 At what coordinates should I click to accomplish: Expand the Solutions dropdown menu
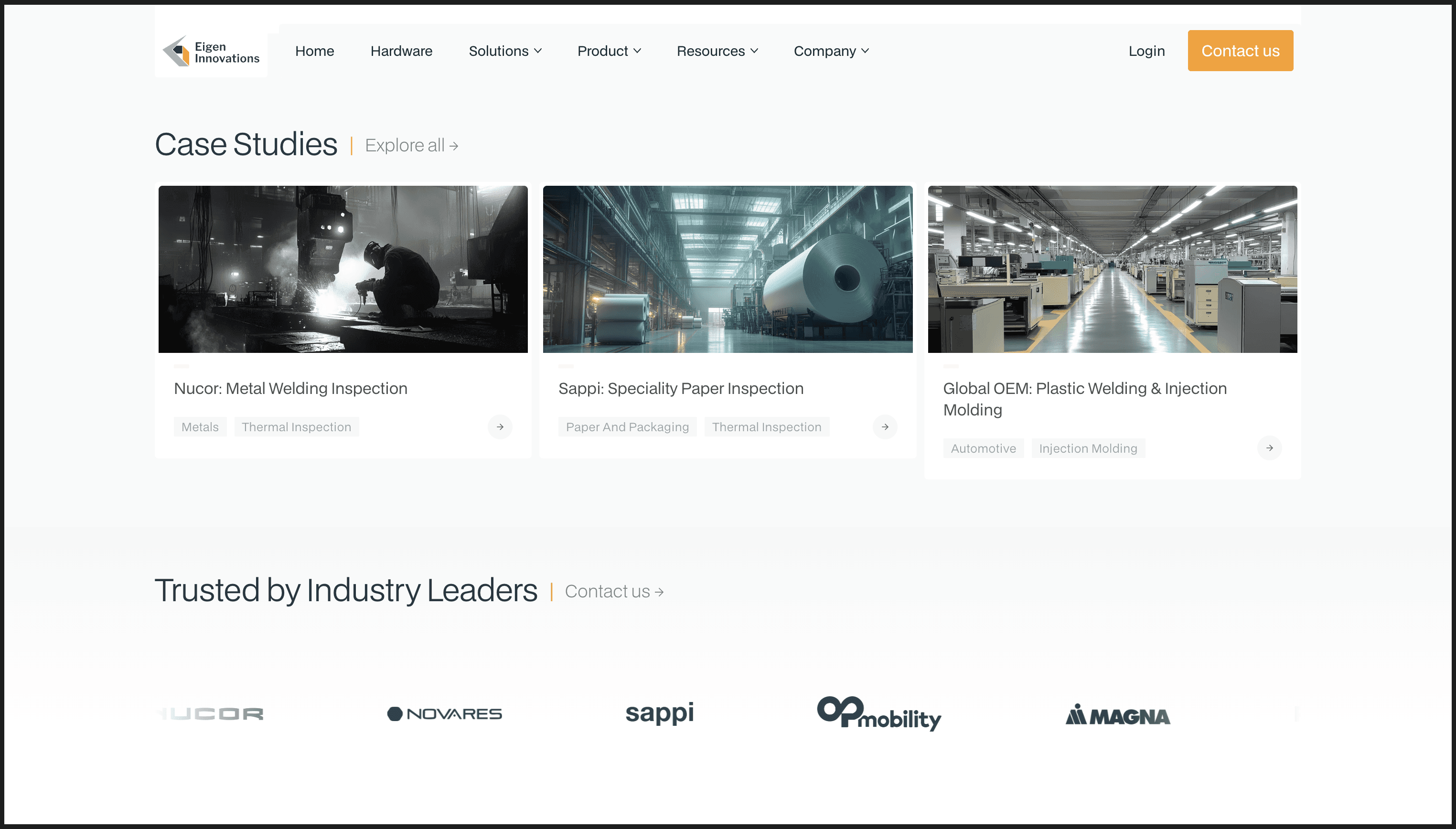504,51
